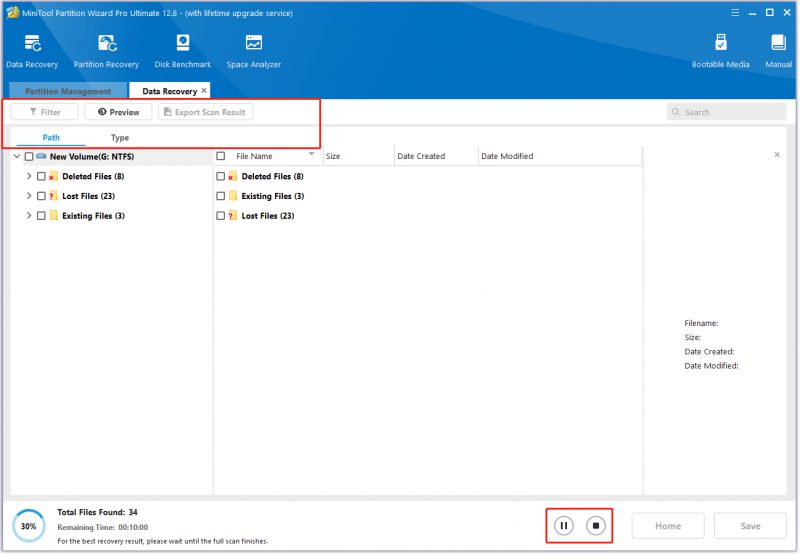Click the Save button
Screen dimensions: 800x554
[x=750, y=526]
